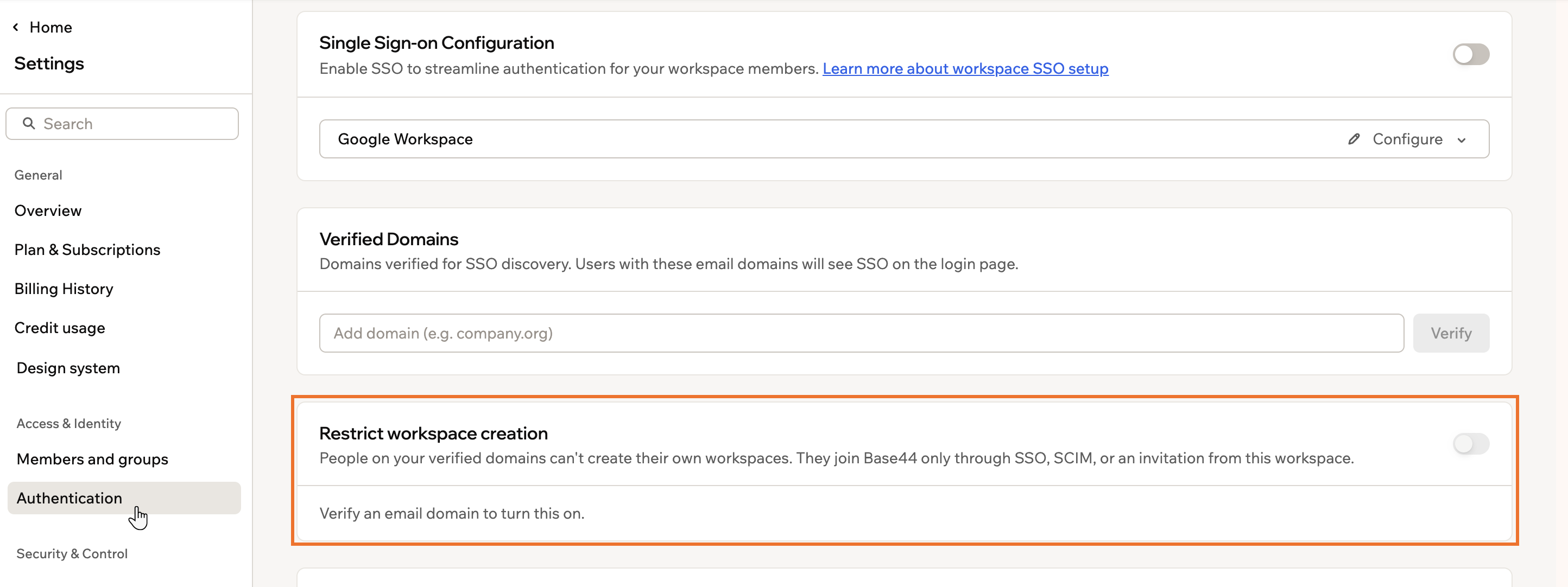Click the Configure button label

click(1407, 139)
